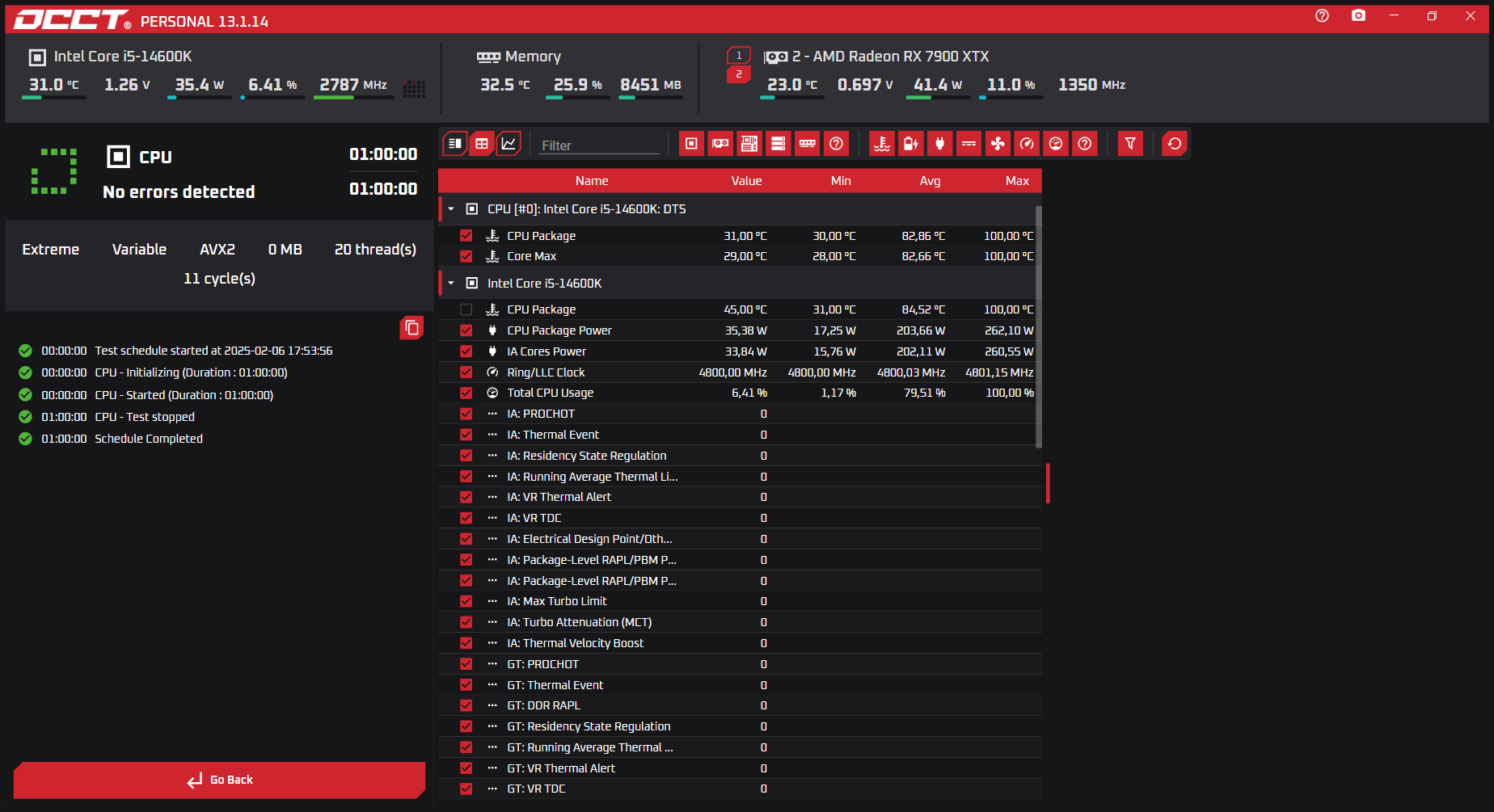Filter sensors by fan speed

998,144
